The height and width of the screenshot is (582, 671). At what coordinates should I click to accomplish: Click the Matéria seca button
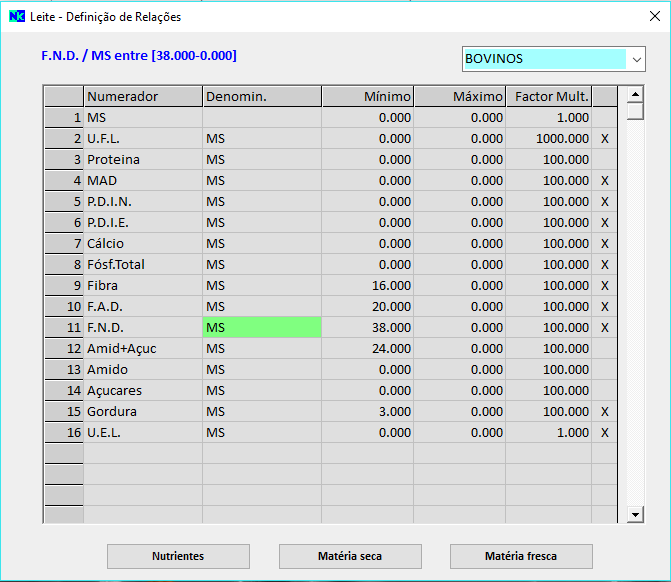coord(350,556)
